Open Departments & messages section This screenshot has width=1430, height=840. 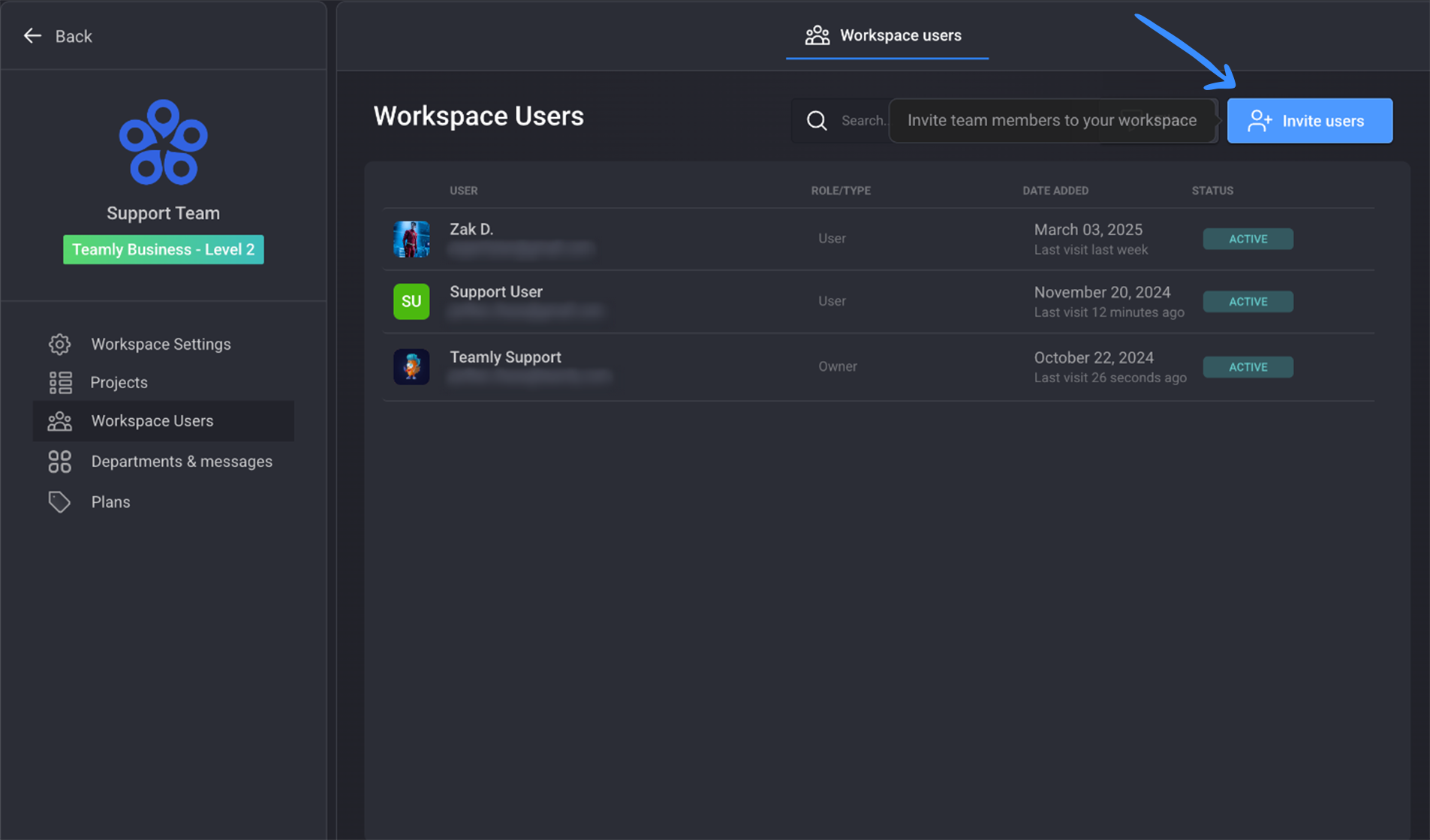point(163,461)
